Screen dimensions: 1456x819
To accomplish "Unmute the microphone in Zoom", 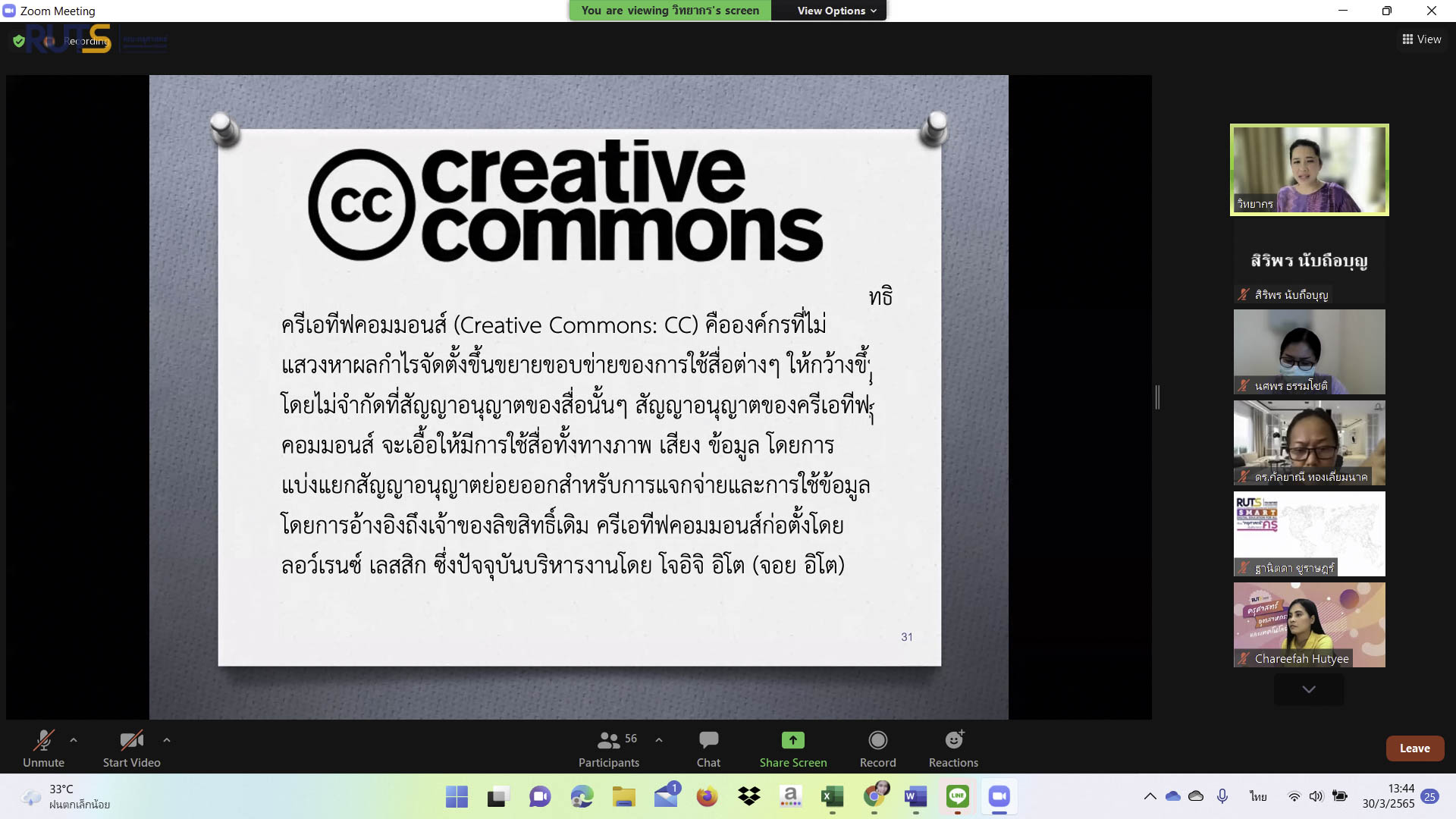I will (43, 748).
